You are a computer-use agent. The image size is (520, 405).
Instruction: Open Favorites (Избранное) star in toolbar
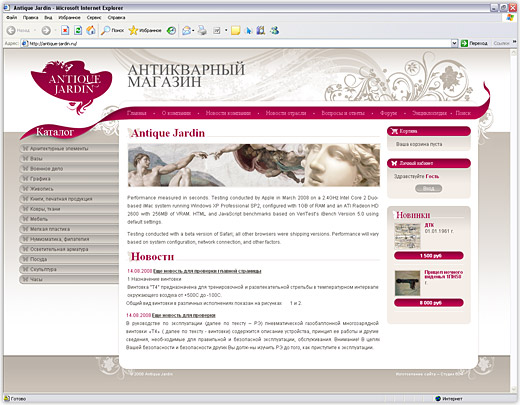(145, 30)
